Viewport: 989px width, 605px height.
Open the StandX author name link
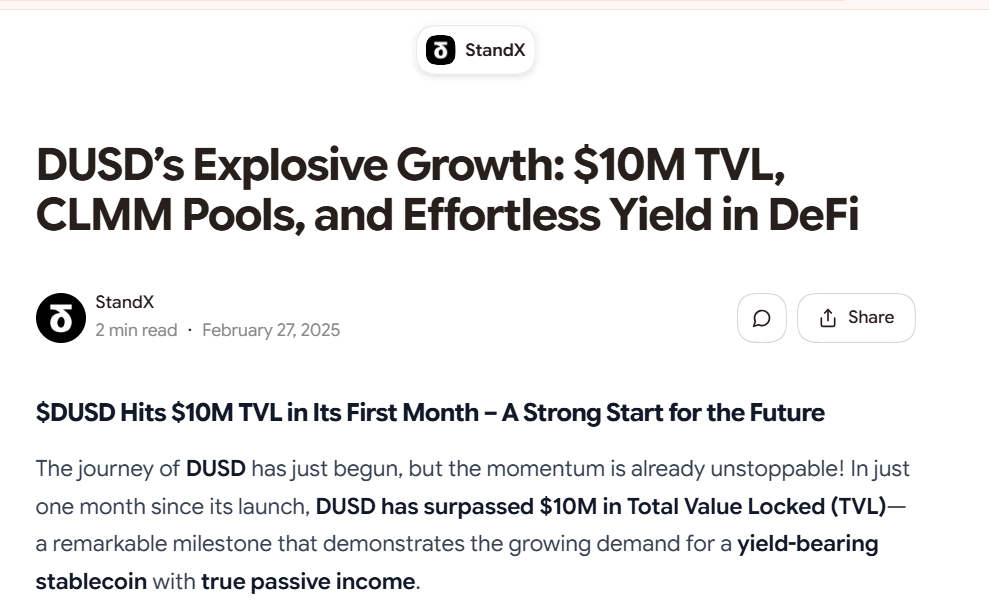(124, 302)
